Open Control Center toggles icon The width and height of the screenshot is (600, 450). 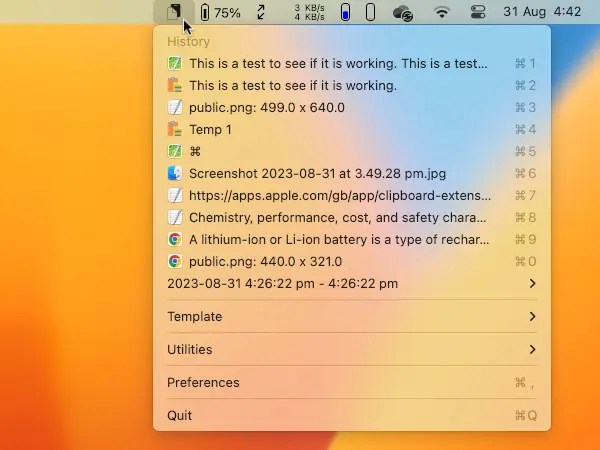click(478, 12)
